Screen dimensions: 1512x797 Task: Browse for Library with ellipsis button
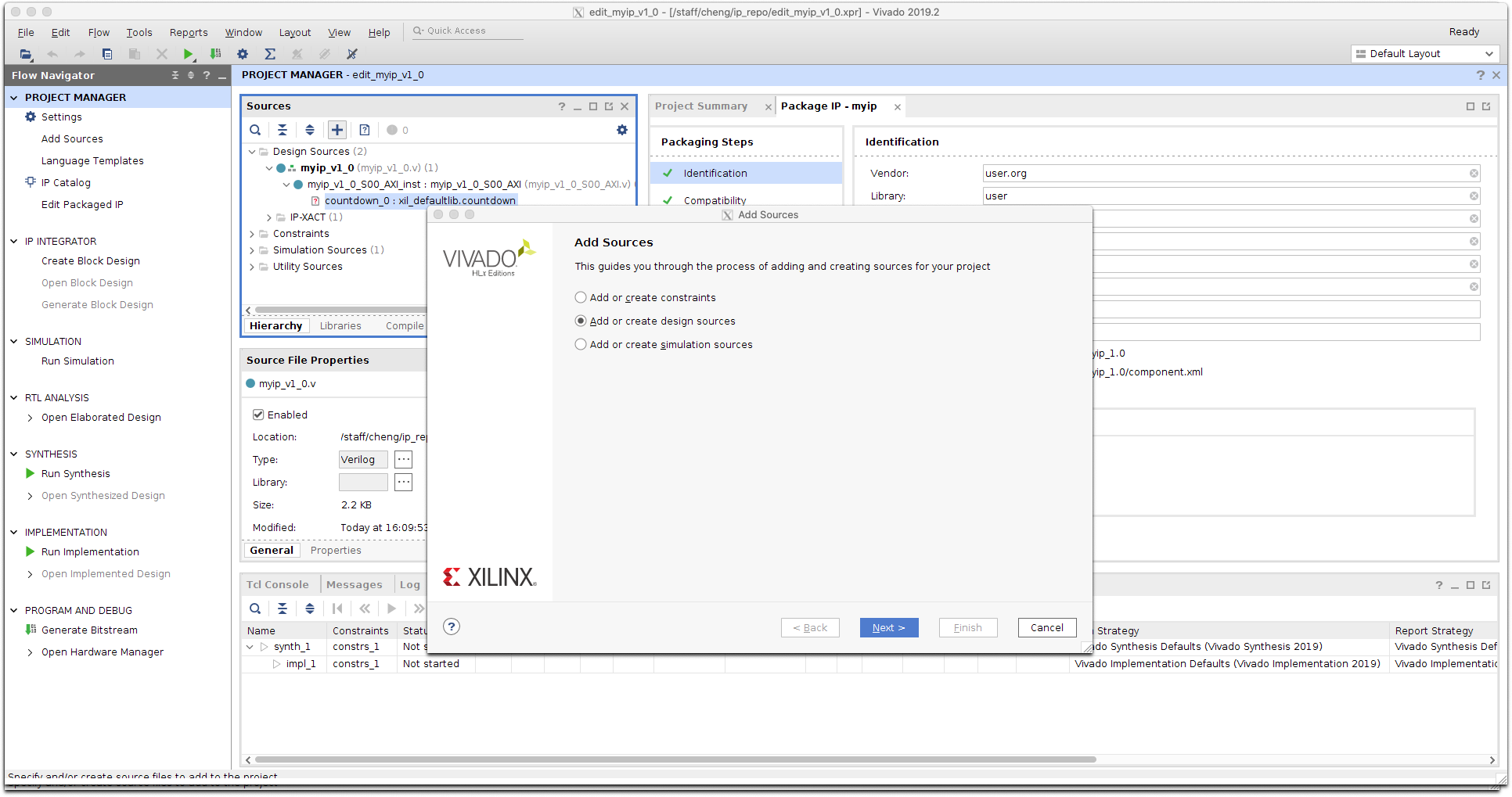(x=403, y=483)
